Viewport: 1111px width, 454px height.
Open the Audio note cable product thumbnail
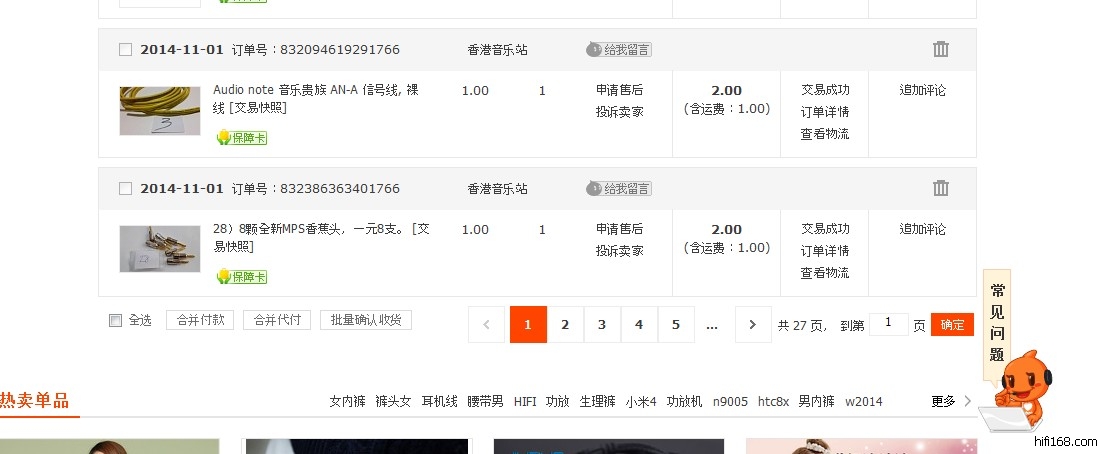coord(160,110)
